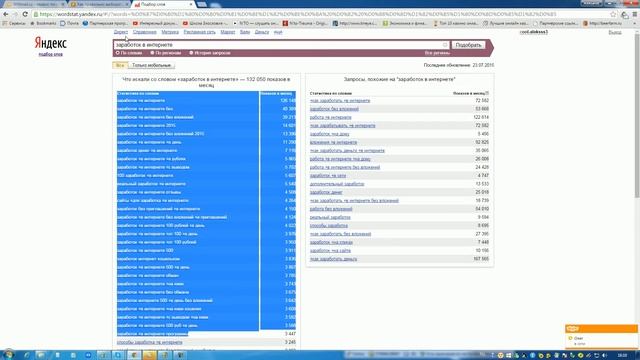Screen dimensions: 640x360
Task: Open the 'Сервисы' apps bookmark
Action: pyautogui.click(x=14, y=24)
